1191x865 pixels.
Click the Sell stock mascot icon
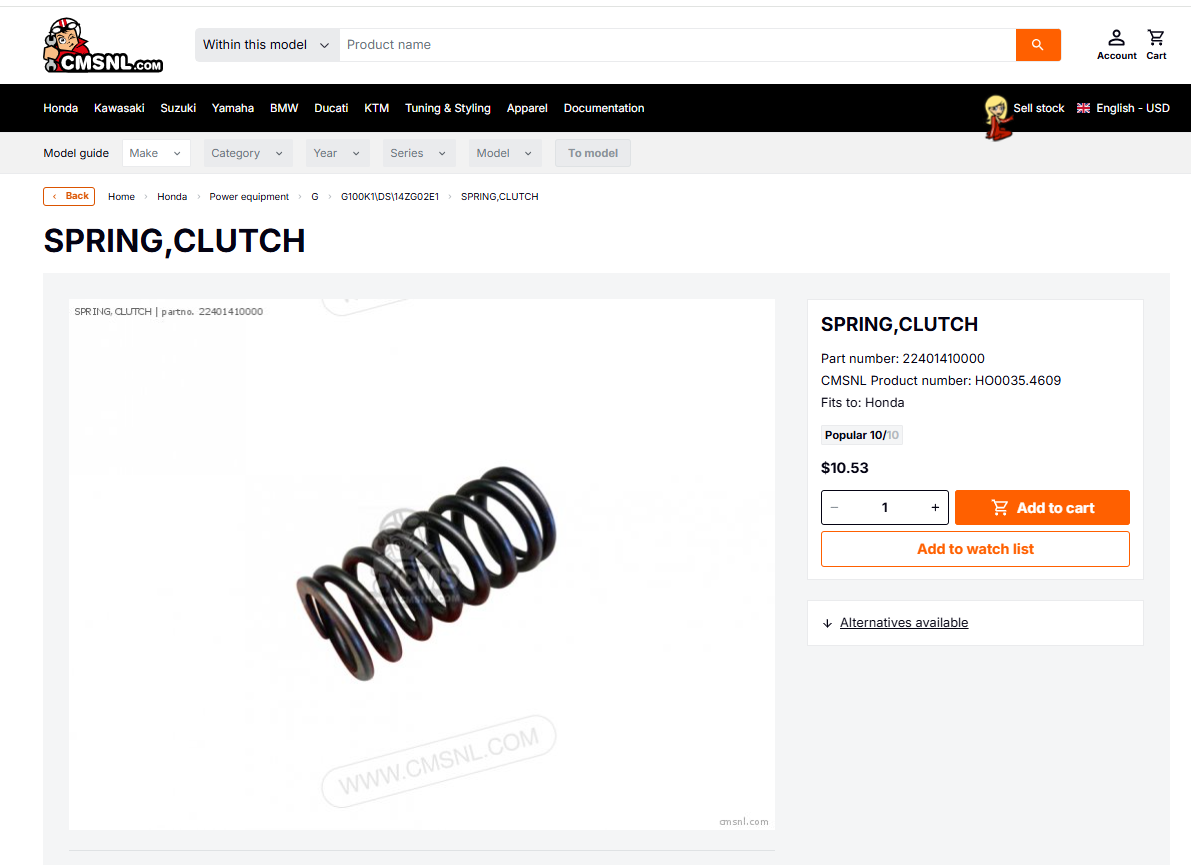coord(997,117)
